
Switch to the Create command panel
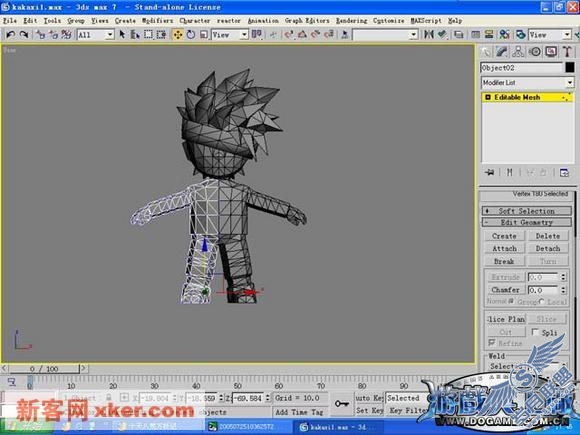pos(486,52)
